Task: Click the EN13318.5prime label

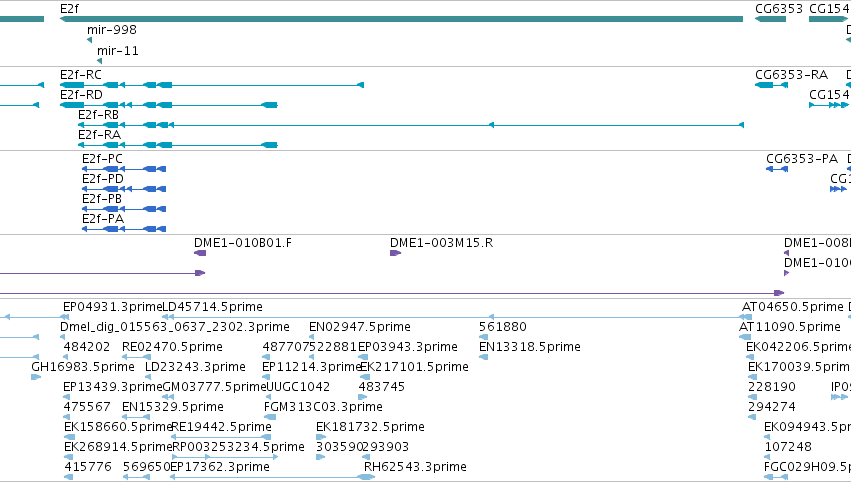Action: coord(530,347)
